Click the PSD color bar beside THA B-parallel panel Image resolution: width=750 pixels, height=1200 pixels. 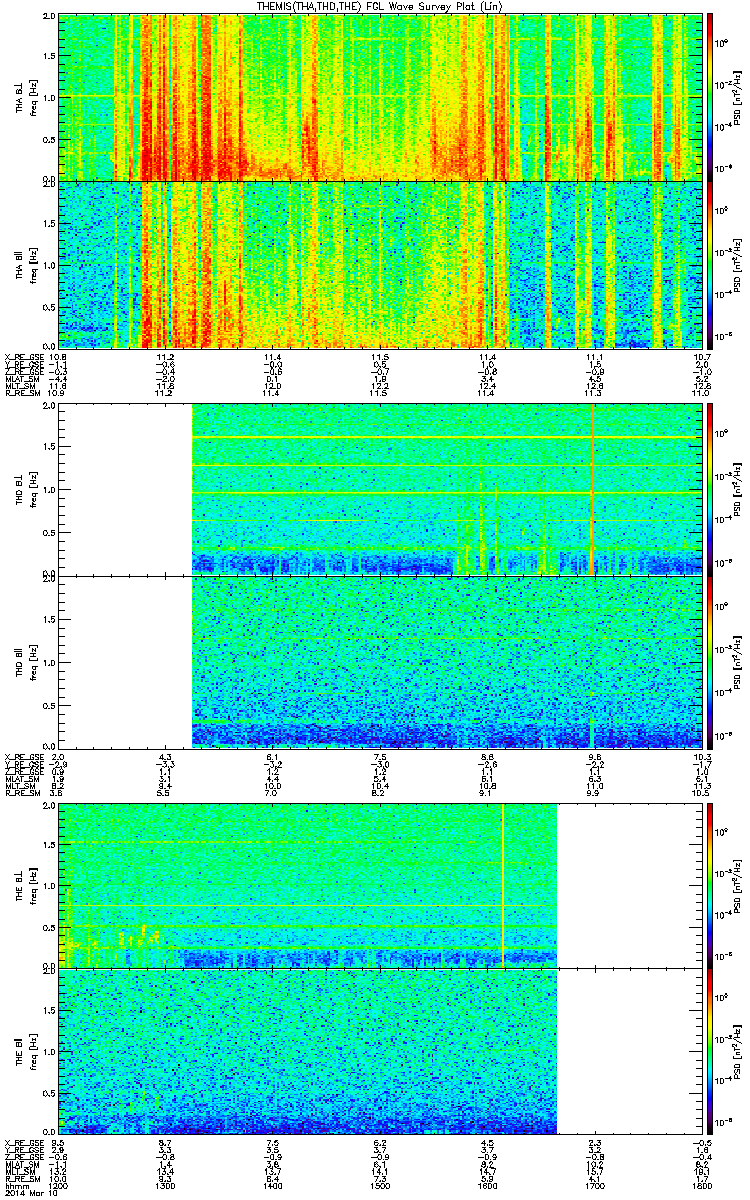click(711, 264)
